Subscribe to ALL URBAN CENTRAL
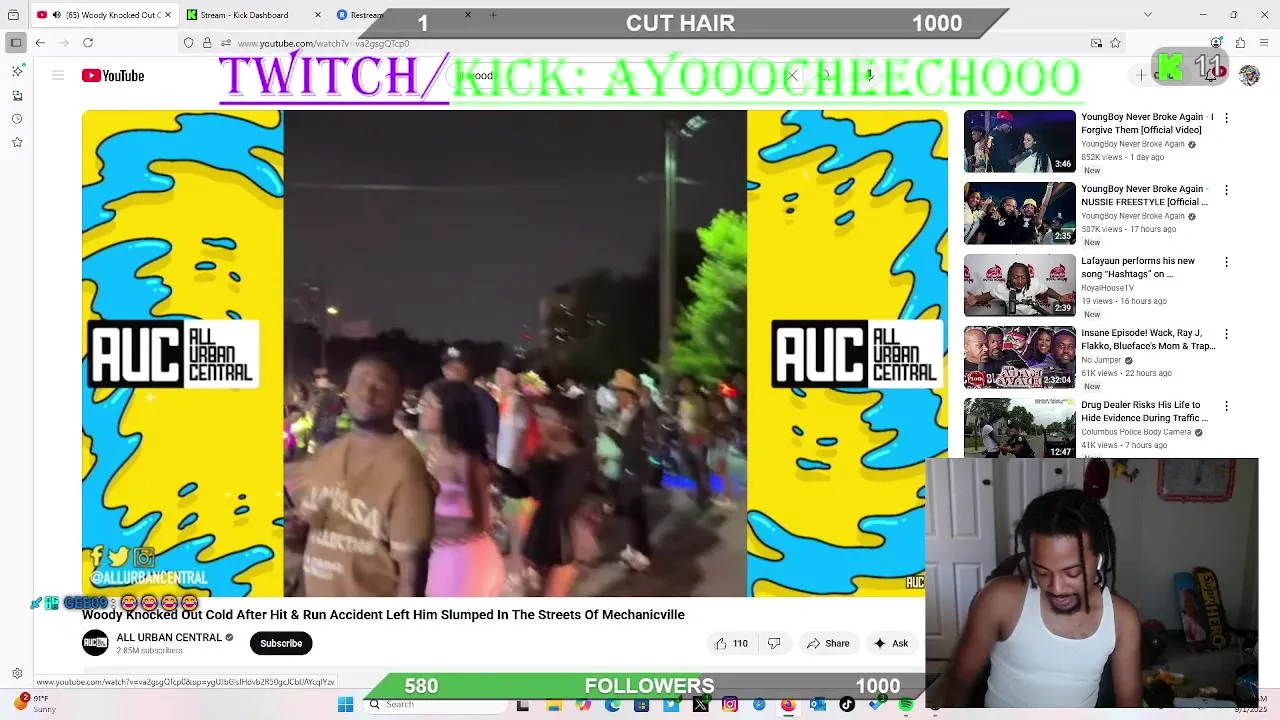Viewport: 1280px width, 720px height. 281,643
